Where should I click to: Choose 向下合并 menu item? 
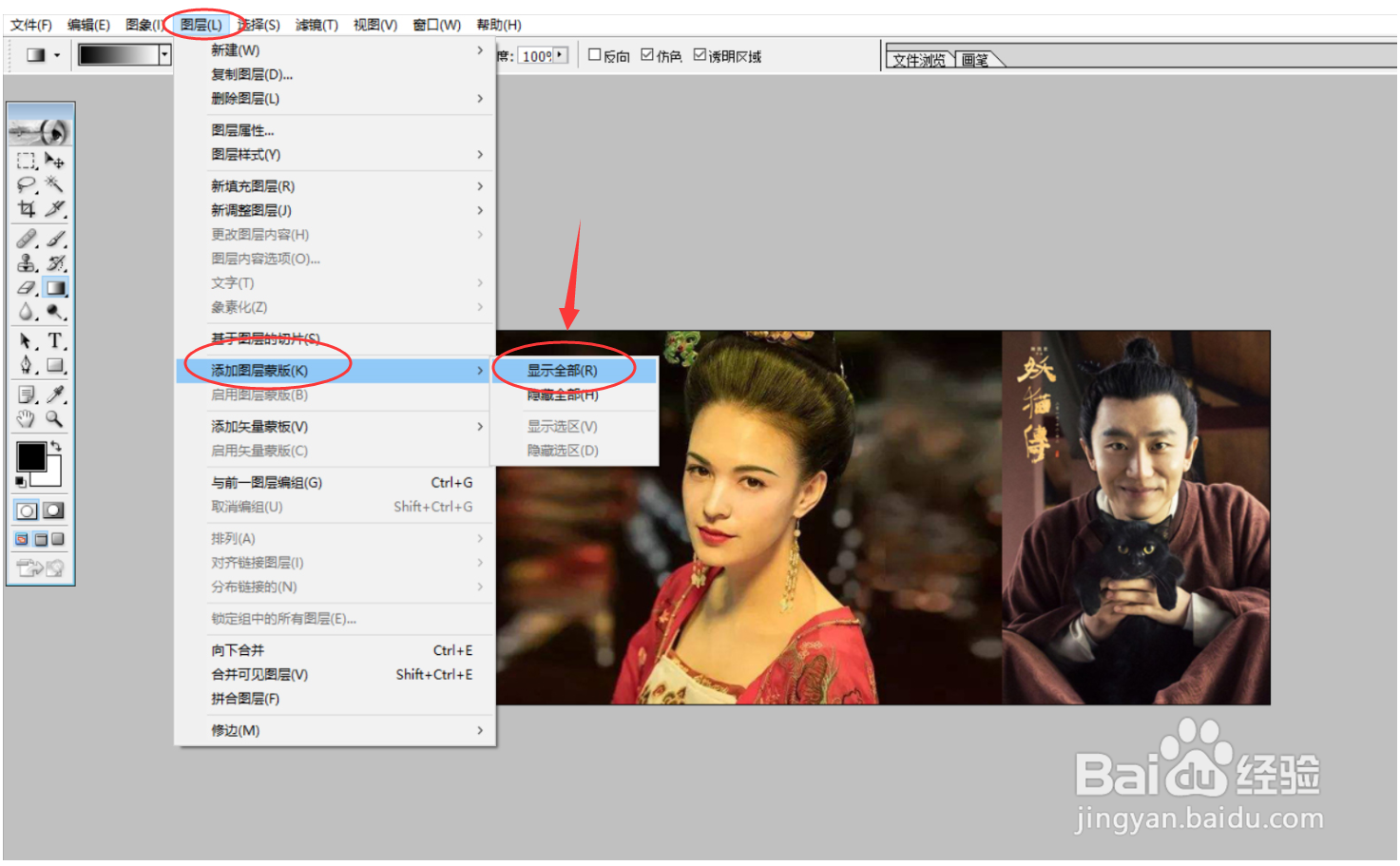pyautogui.click(x=335, y=651)
